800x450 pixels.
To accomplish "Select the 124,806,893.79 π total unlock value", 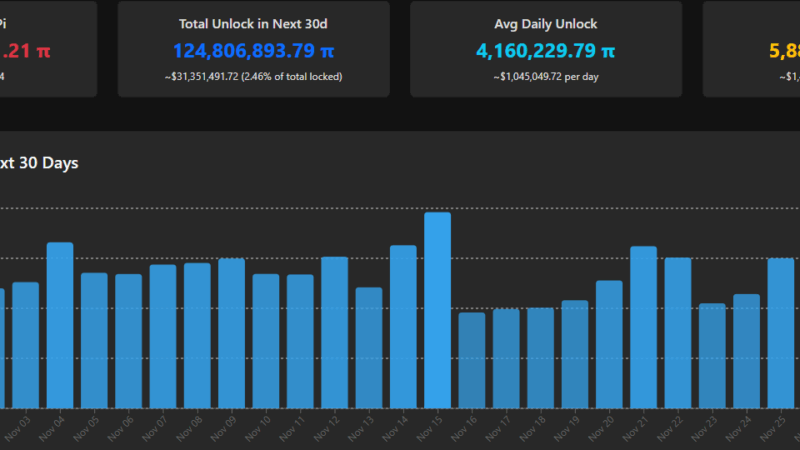I will tap(253, 51).
